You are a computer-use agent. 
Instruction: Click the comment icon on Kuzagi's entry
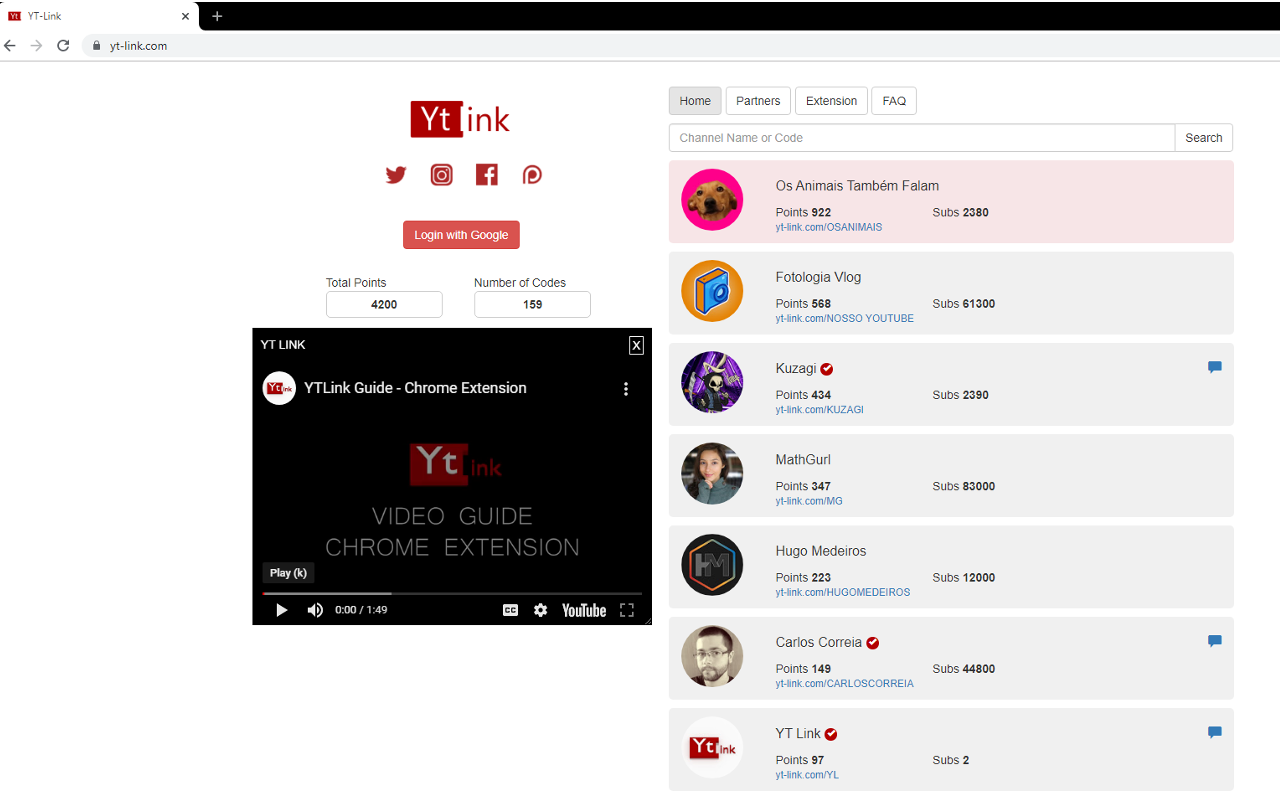1214,367
